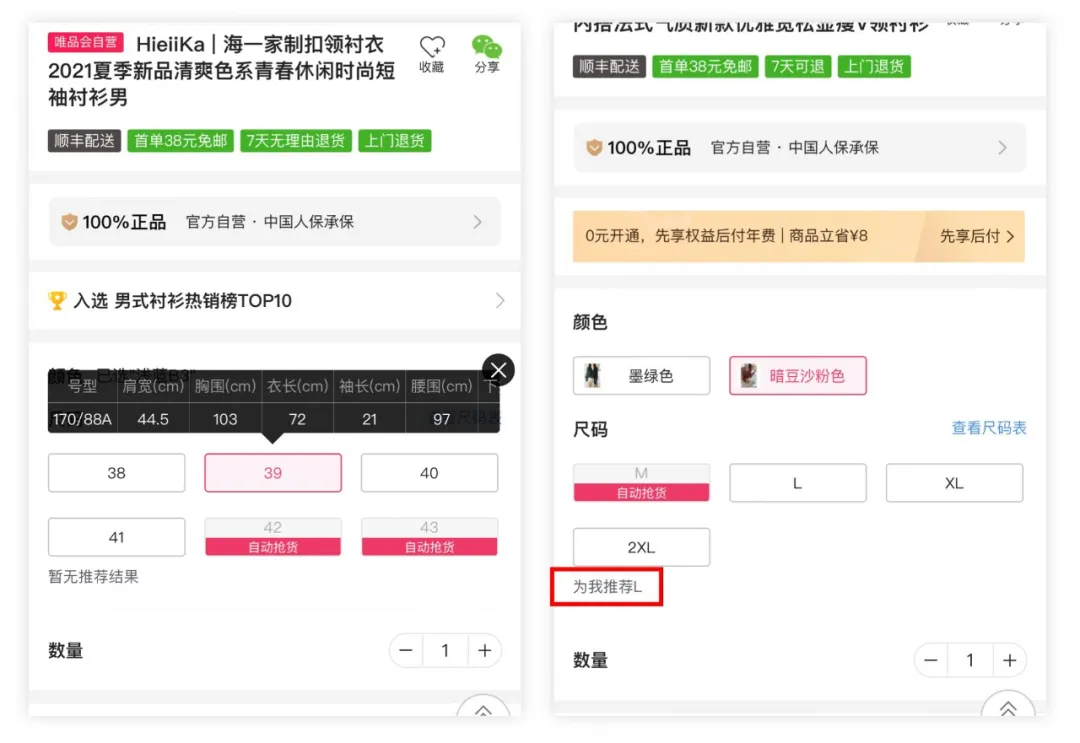This screenshot has width=1080, height=743.
Task: Tap the shield icon in left 100%正品 row
Action: (69, 222)
